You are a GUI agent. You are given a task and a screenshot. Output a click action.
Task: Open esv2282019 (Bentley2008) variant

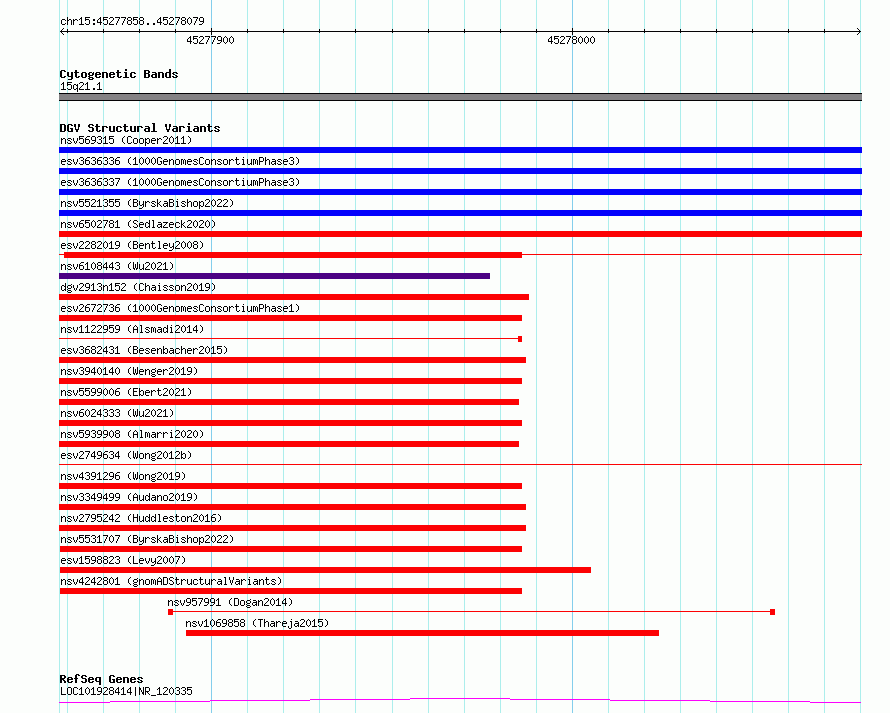point(132,245)
